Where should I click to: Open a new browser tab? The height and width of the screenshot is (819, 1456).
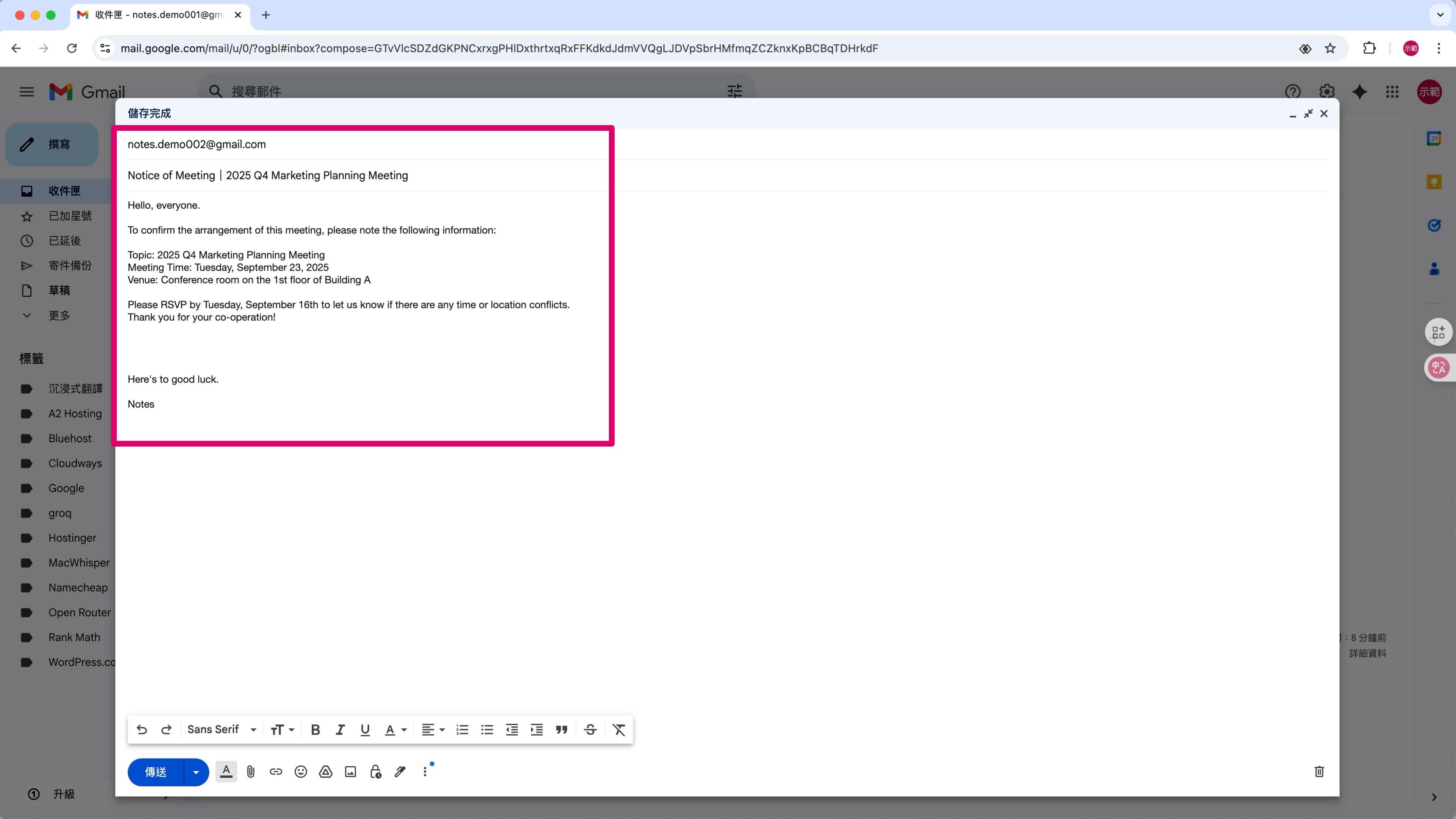(266, 15)
